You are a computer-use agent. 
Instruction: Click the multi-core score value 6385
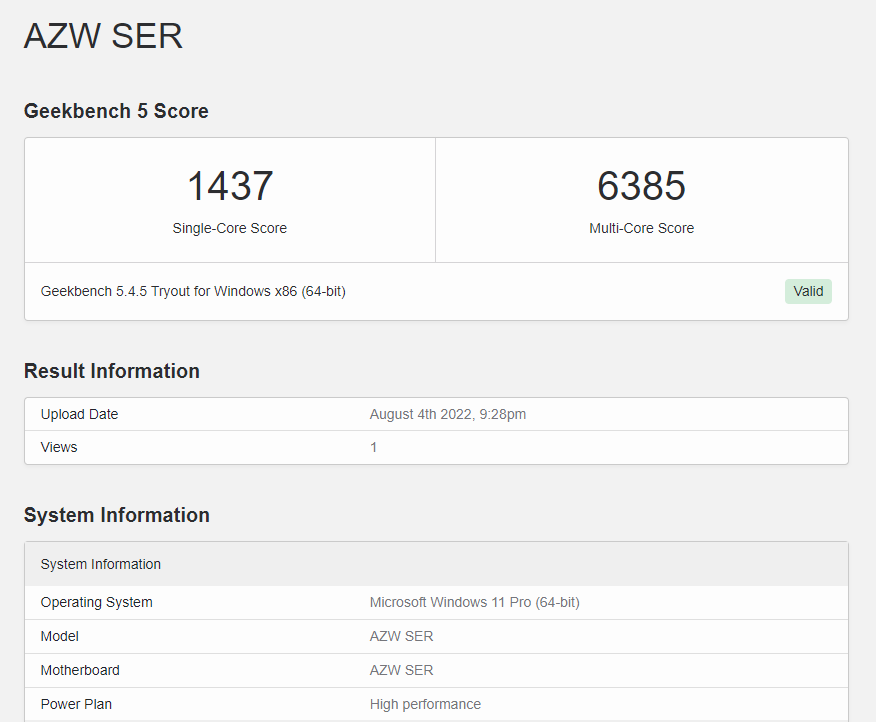point(641,186)
